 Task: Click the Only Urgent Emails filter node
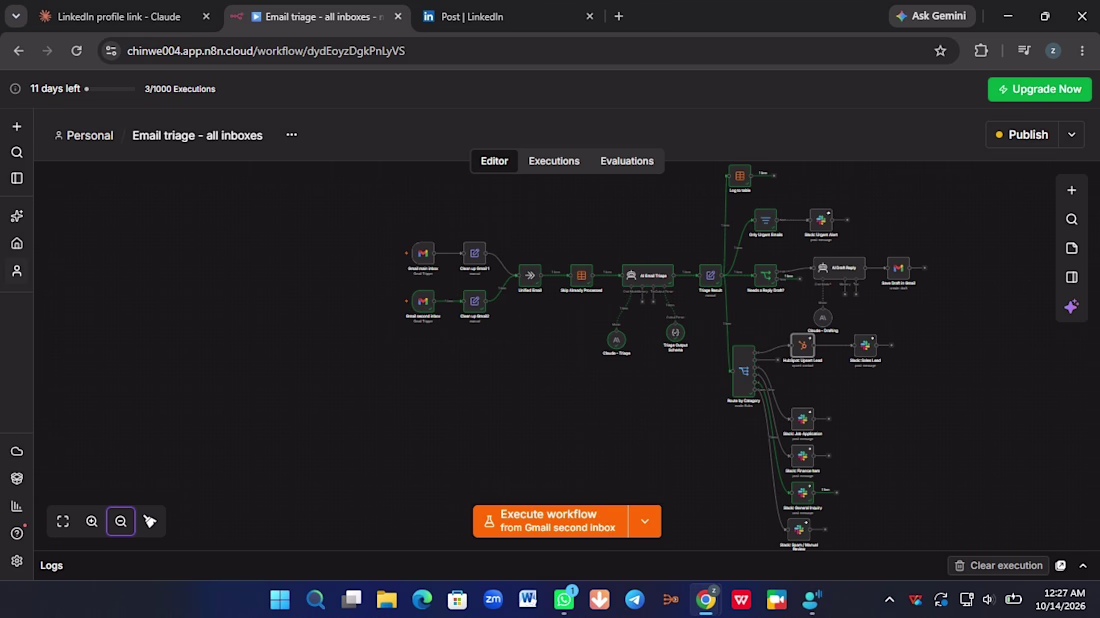click(x=765, y=220)
